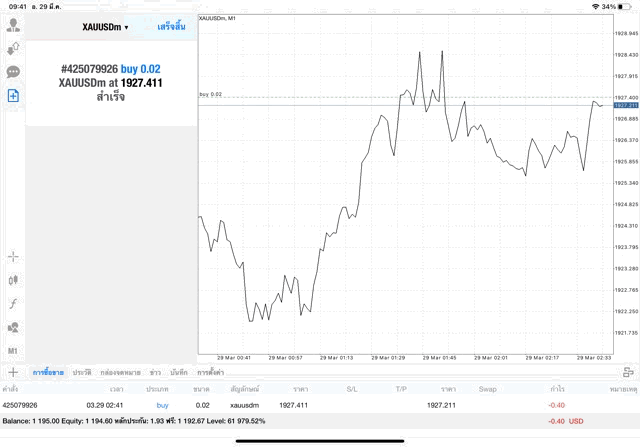Open the quotes up/down arrows icon
The width and height of the screenshot is (640, 447).
13,48
